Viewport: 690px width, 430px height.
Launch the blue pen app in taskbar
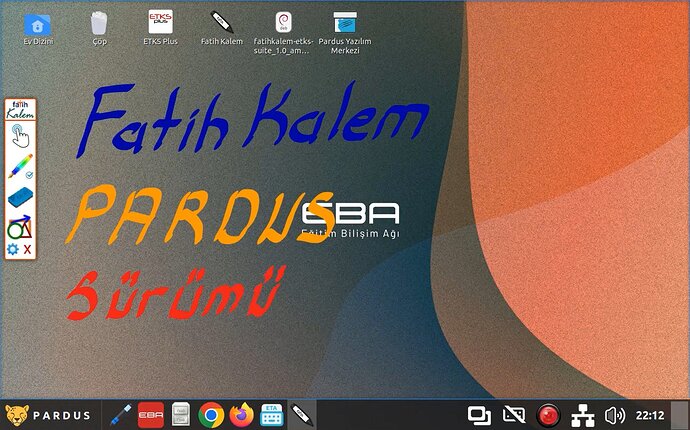point(120,415)
